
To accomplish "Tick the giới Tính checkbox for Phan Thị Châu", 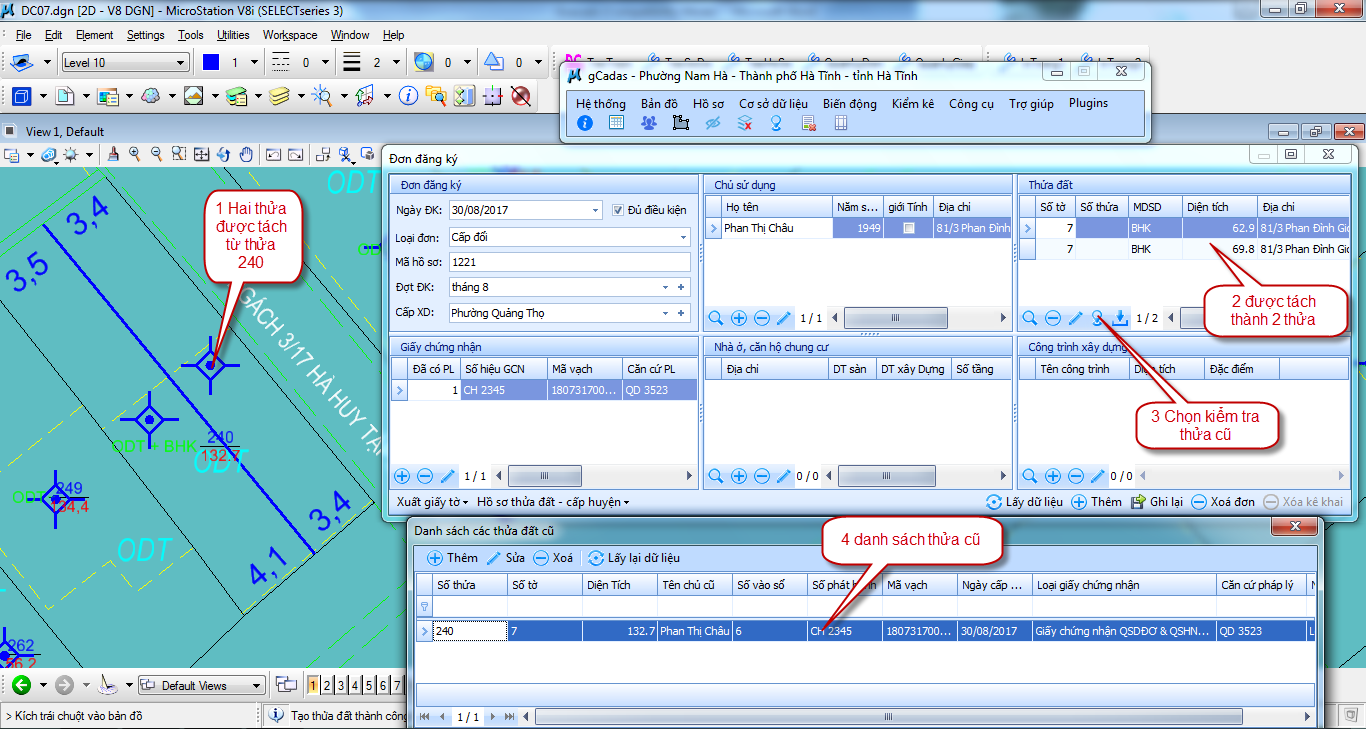I will coord(908,228).
